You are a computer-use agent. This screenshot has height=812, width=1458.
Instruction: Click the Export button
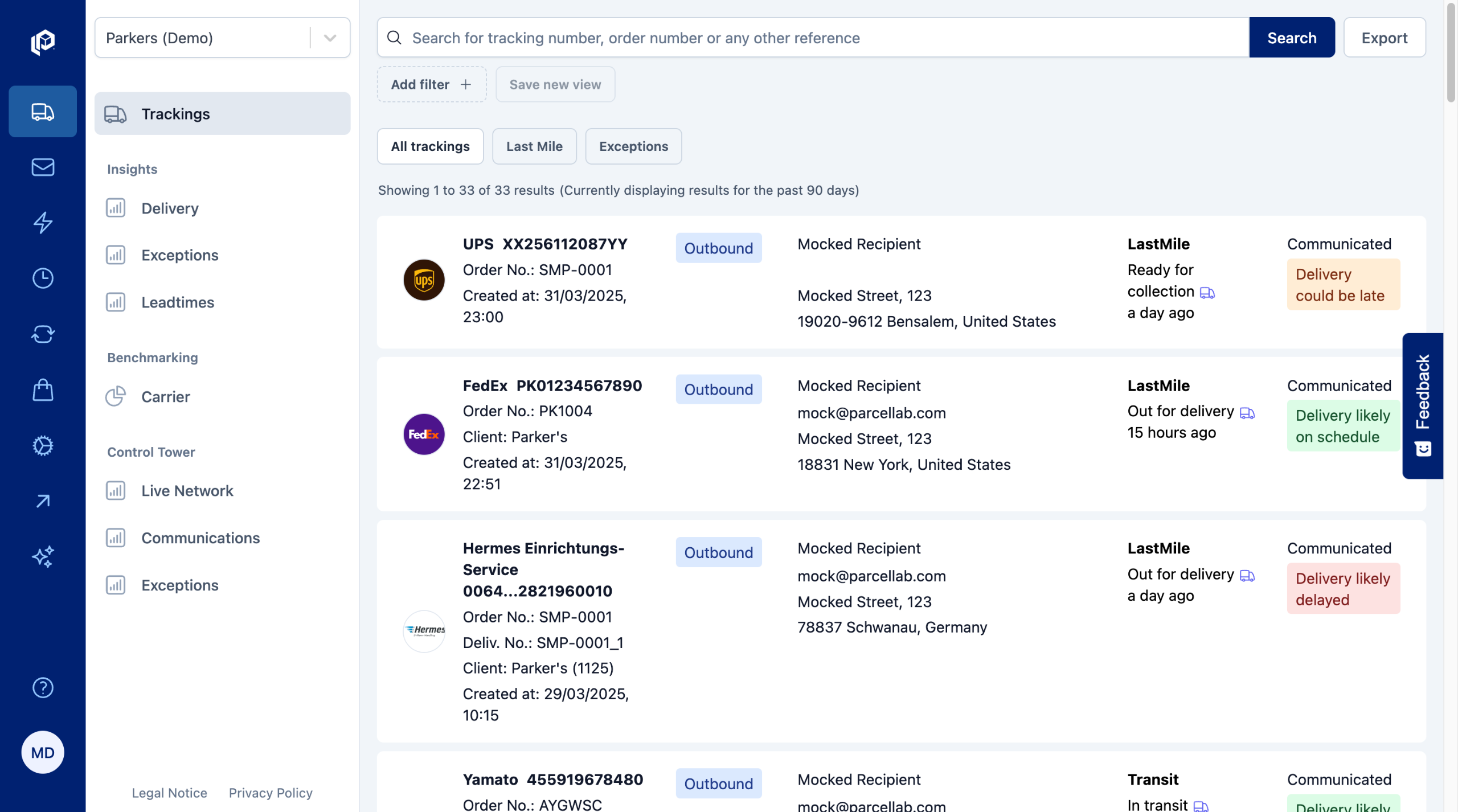point(1384,38)
